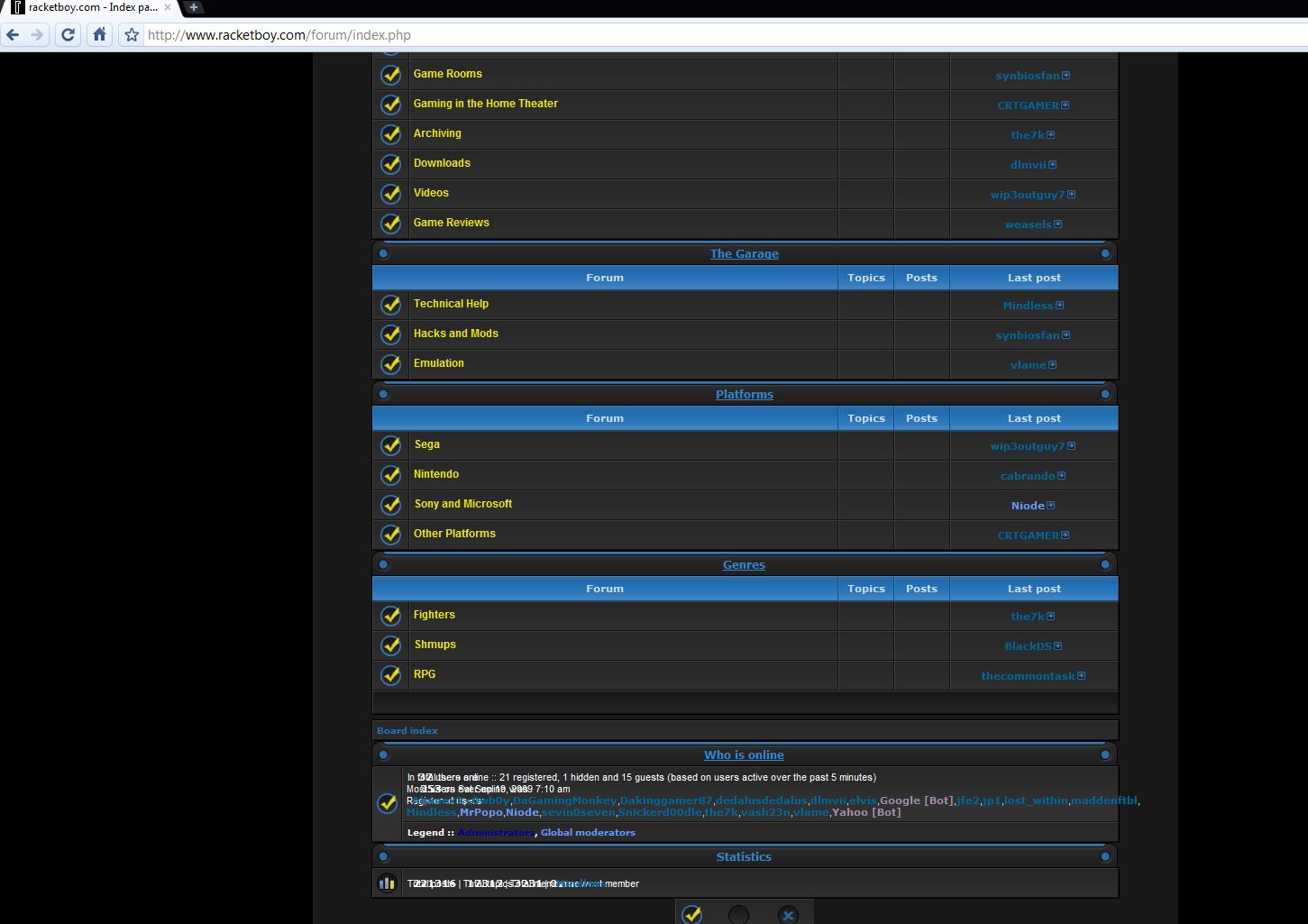
Task: Close the racketboy.com tab
Action: point(167,7)
